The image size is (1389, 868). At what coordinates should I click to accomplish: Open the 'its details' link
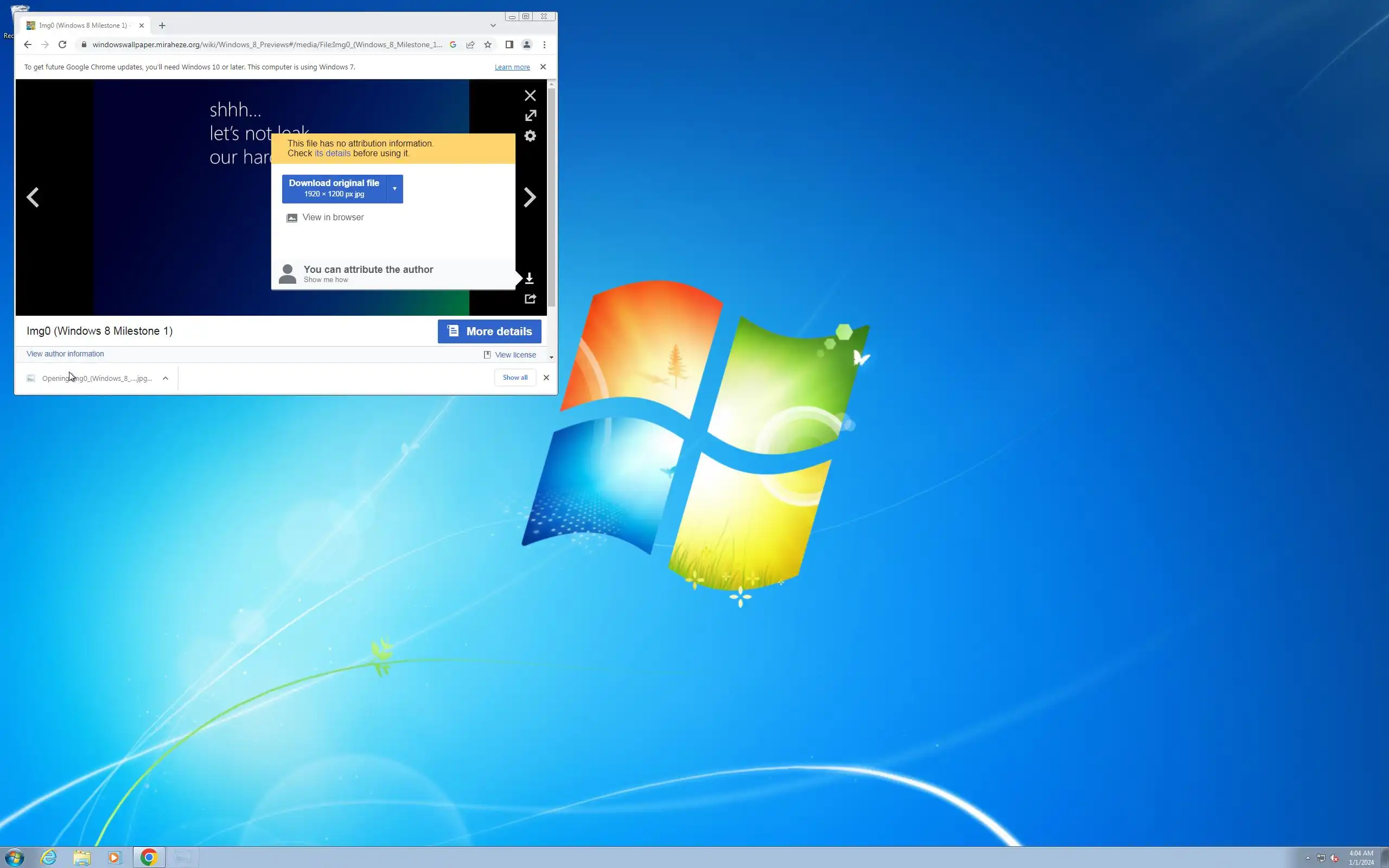tap(332, 154)
